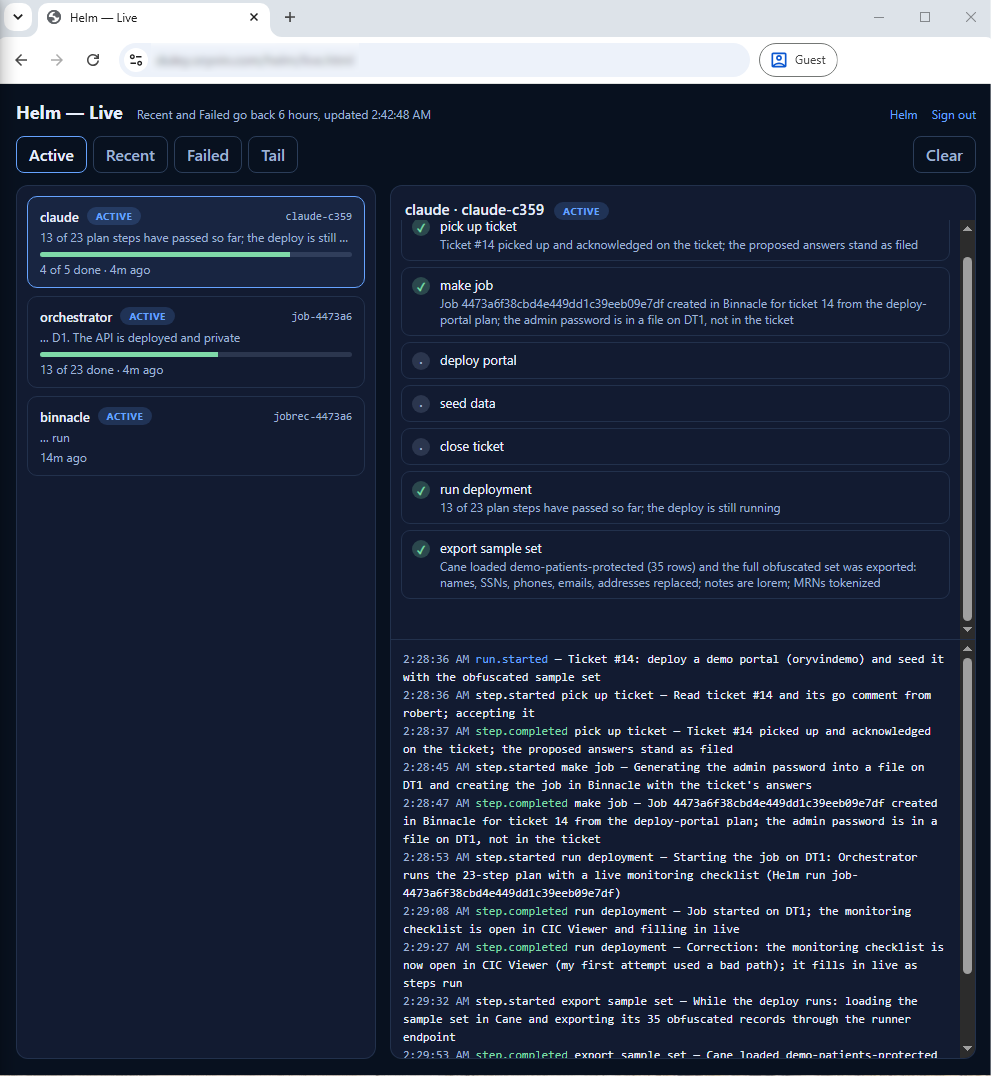Viewport: 998px width, 1077px height.
Task: Select the close ticket step row
Action: [x=675, y=447]
